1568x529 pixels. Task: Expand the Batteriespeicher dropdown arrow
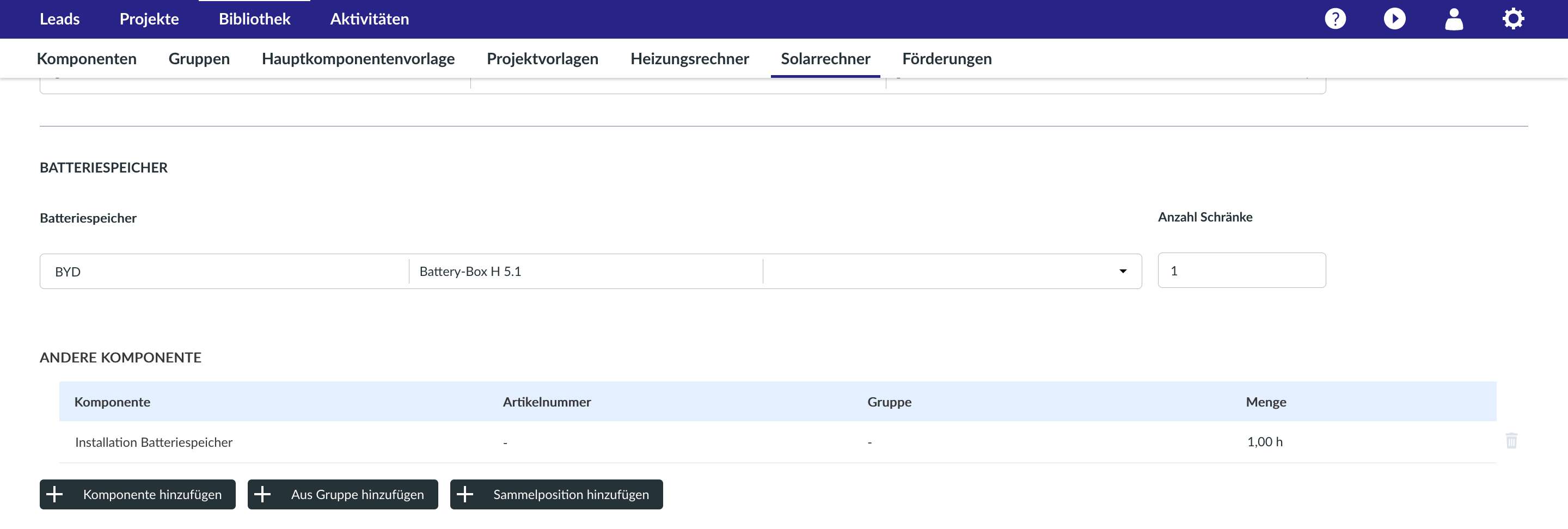coord(1123,272)
